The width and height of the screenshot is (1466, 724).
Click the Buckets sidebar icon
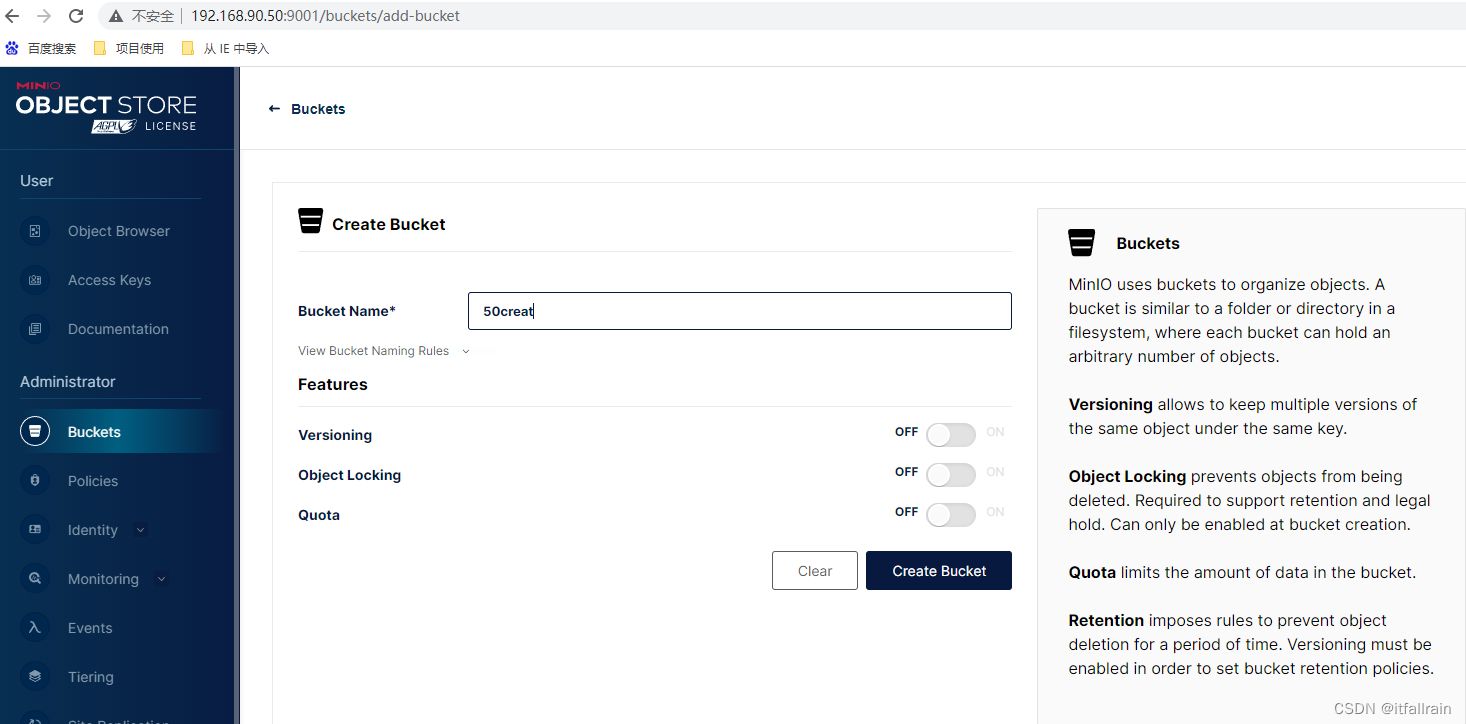pos(35,432)
